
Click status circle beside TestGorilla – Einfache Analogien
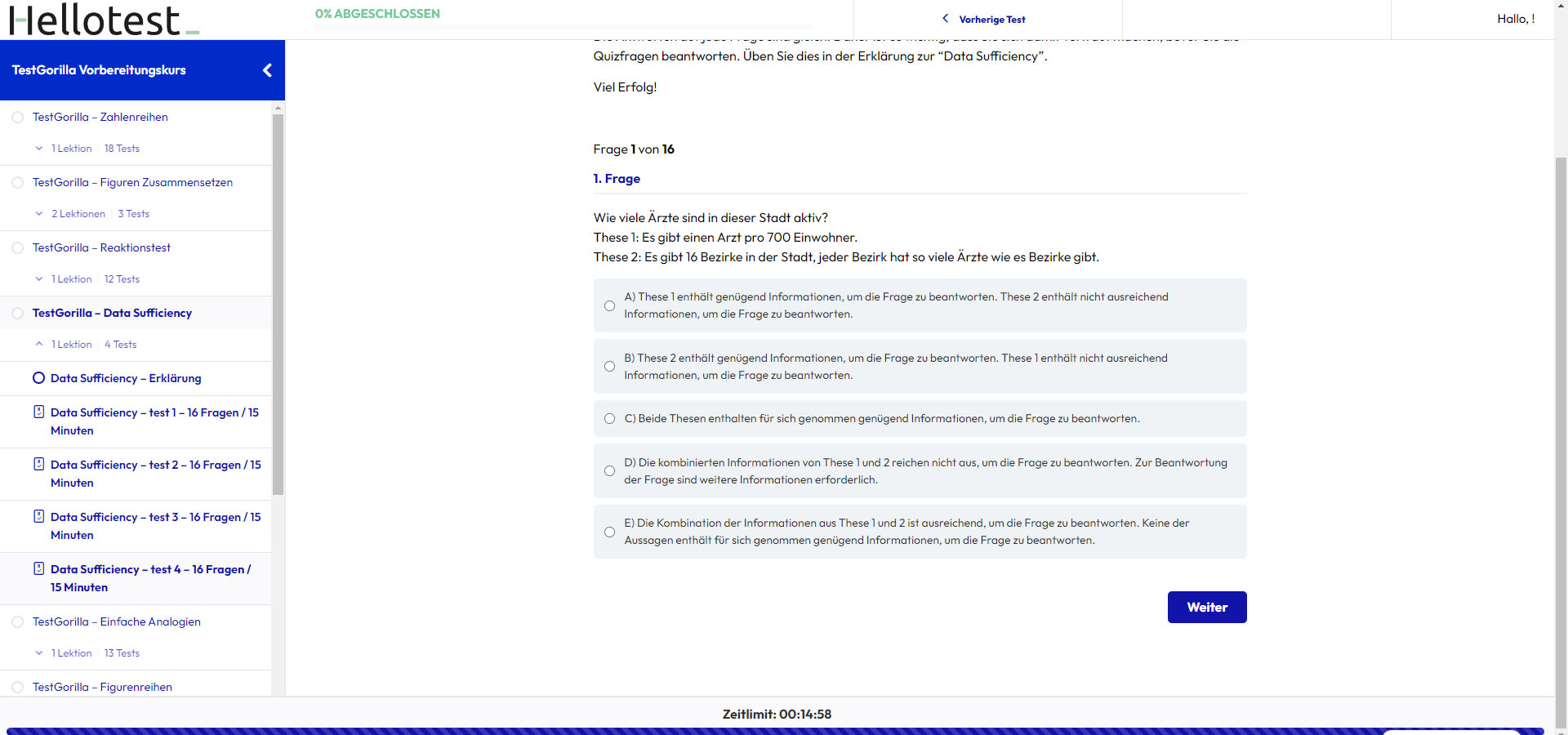(17, 622)
